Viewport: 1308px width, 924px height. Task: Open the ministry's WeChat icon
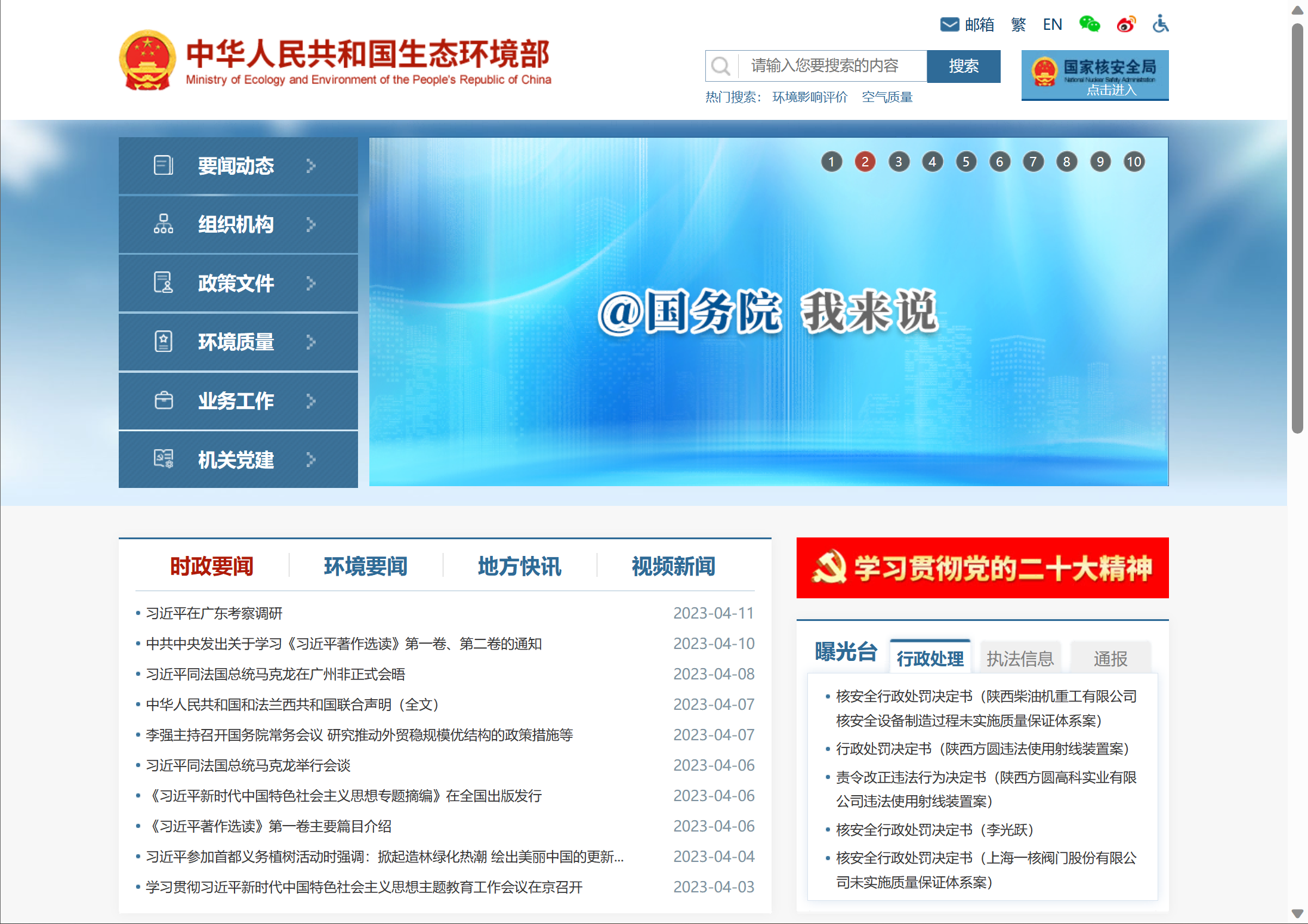click(1088, 24)
